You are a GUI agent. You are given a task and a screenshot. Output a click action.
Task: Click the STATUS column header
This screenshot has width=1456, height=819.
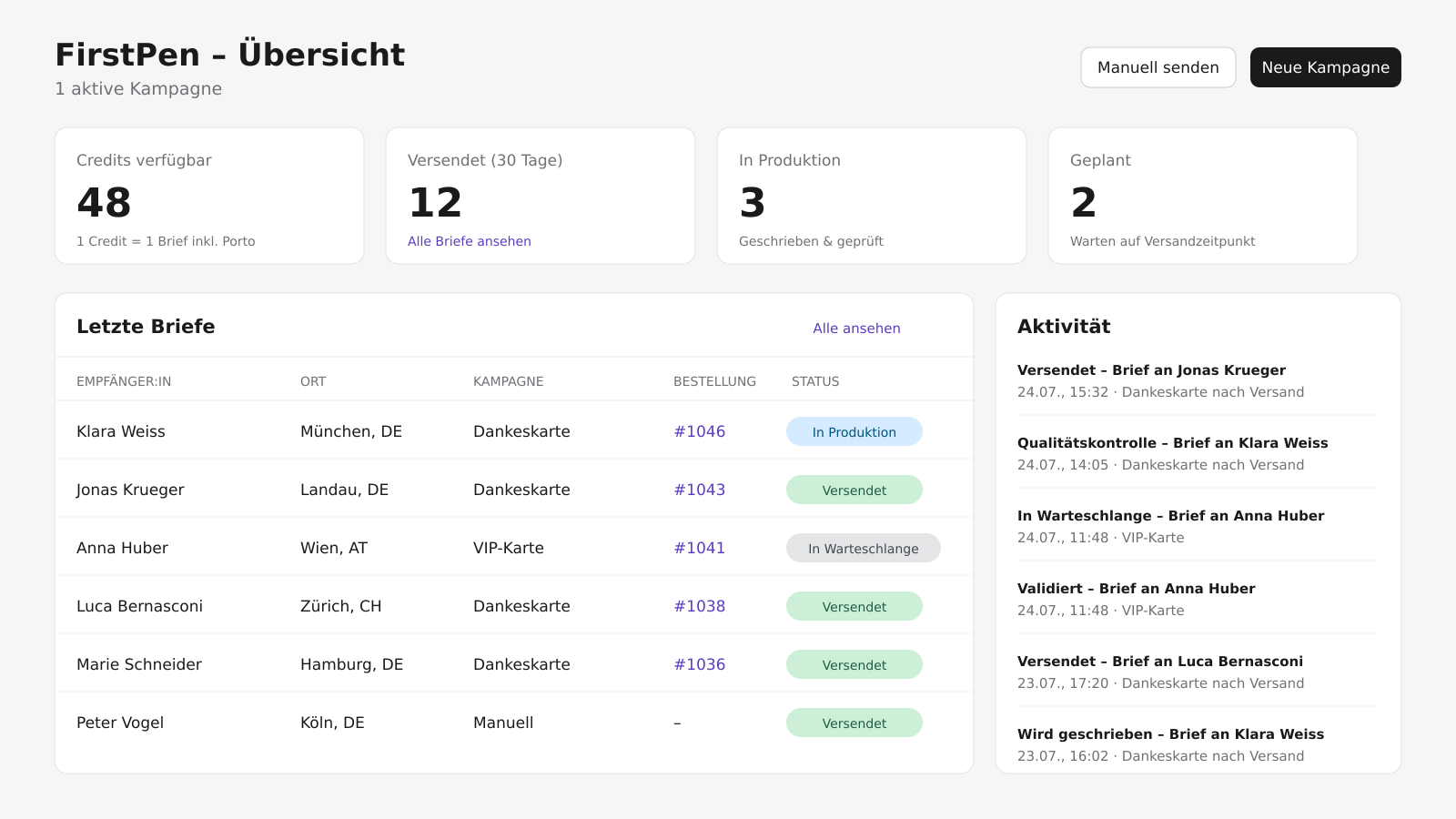click(815, 381)
